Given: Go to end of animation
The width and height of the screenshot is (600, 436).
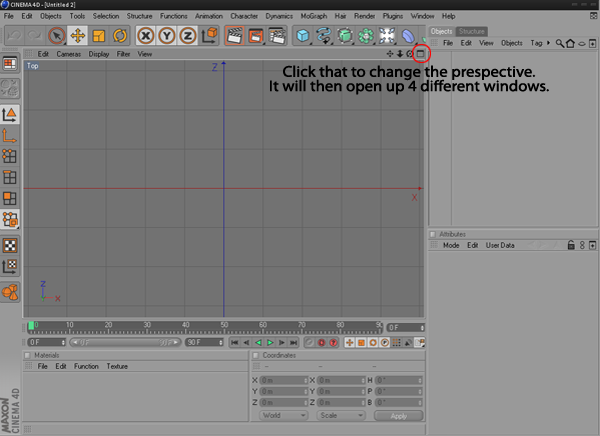Looking at the screenshot, I should (293, 343).
